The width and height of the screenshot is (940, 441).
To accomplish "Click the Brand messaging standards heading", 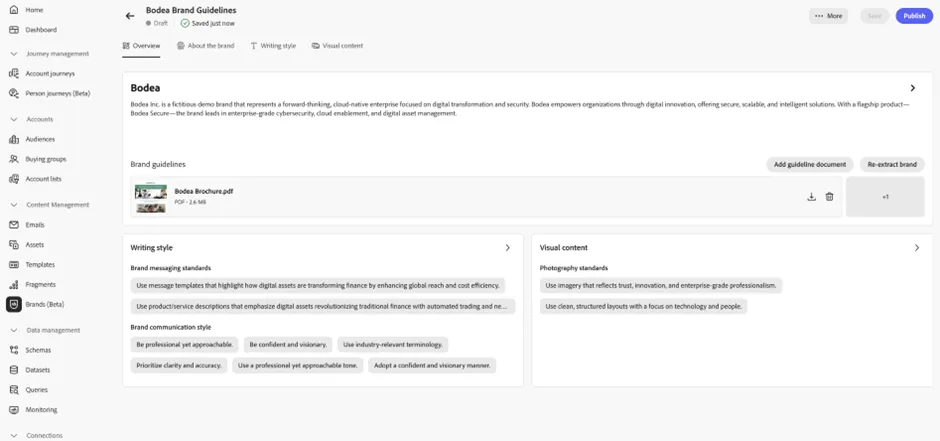I will [171, 268].
